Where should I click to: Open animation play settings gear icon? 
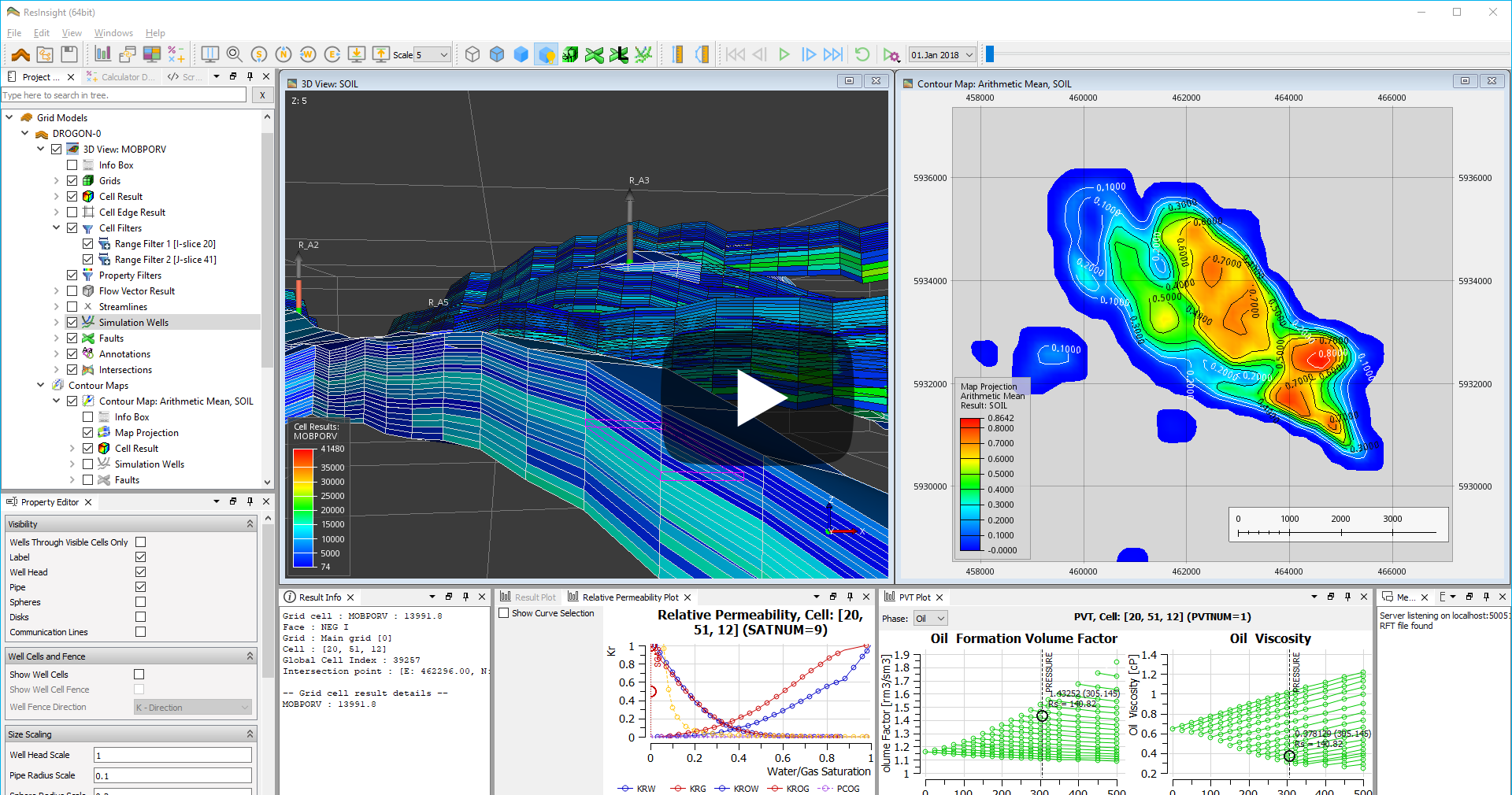click(891, 54)
